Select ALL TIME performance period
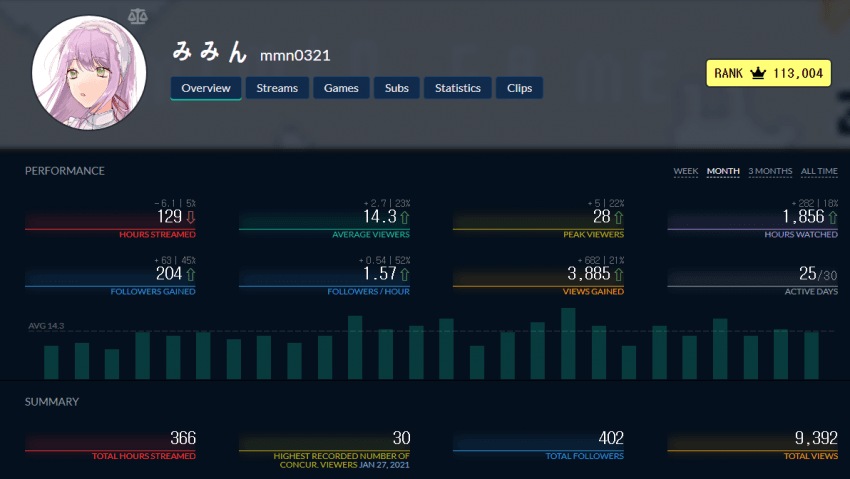Image resolution: width=850 pixels, height=479 pixels. coord(819,171)
